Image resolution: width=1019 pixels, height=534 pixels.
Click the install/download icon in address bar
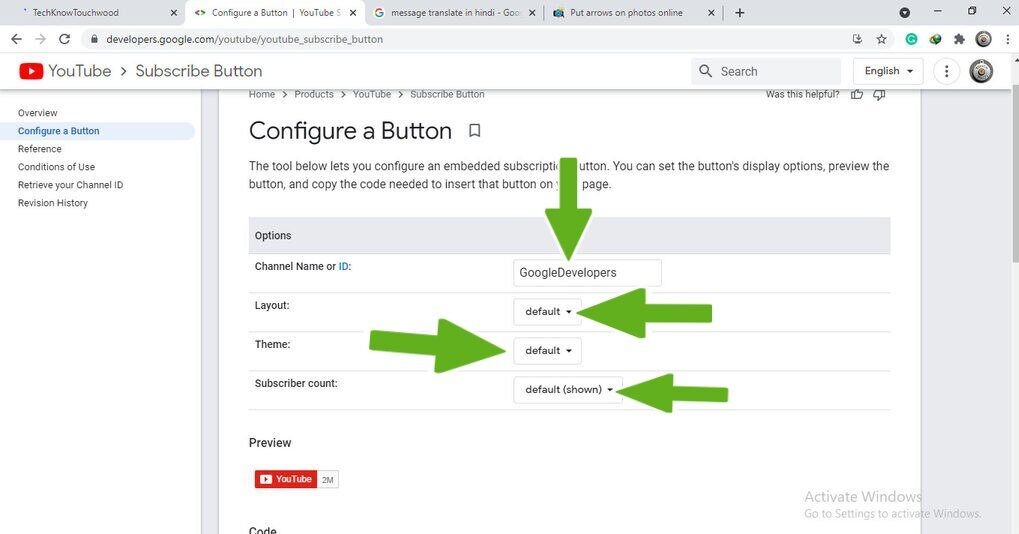click(x=857, y=39)
